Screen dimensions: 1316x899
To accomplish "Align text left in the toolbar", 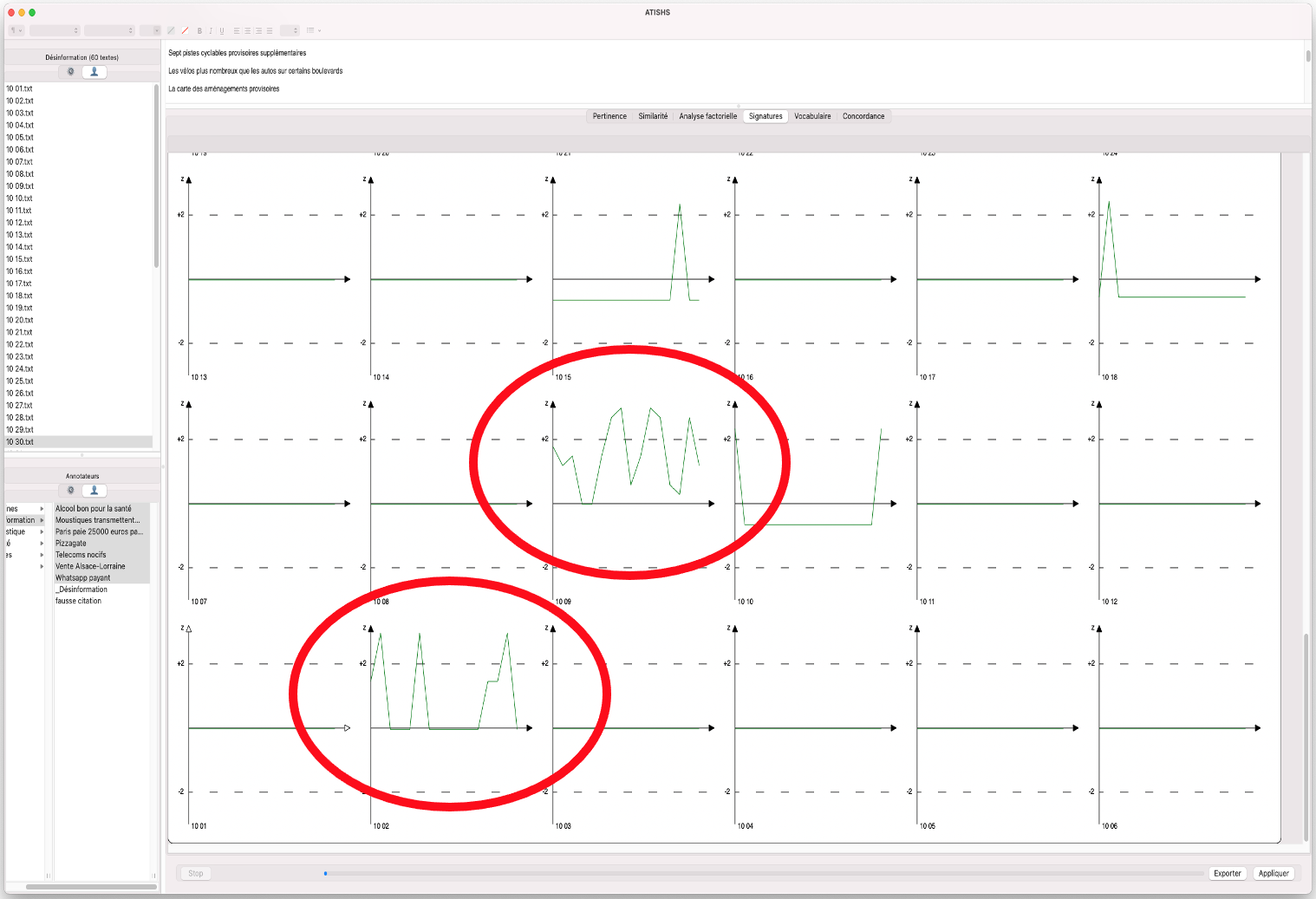I will pos(237,30).
